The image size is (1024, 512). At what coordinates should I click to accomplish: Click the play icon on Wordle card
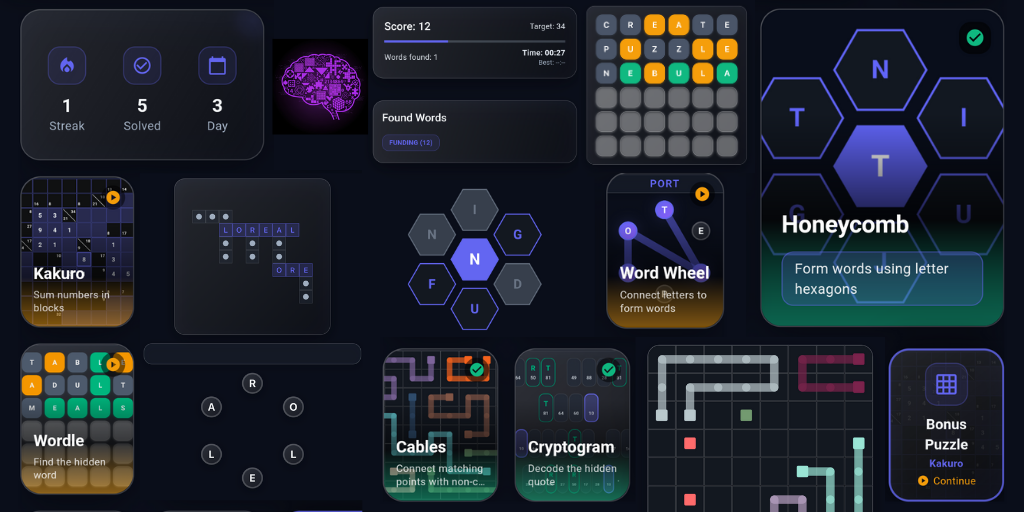click(114, 364)
